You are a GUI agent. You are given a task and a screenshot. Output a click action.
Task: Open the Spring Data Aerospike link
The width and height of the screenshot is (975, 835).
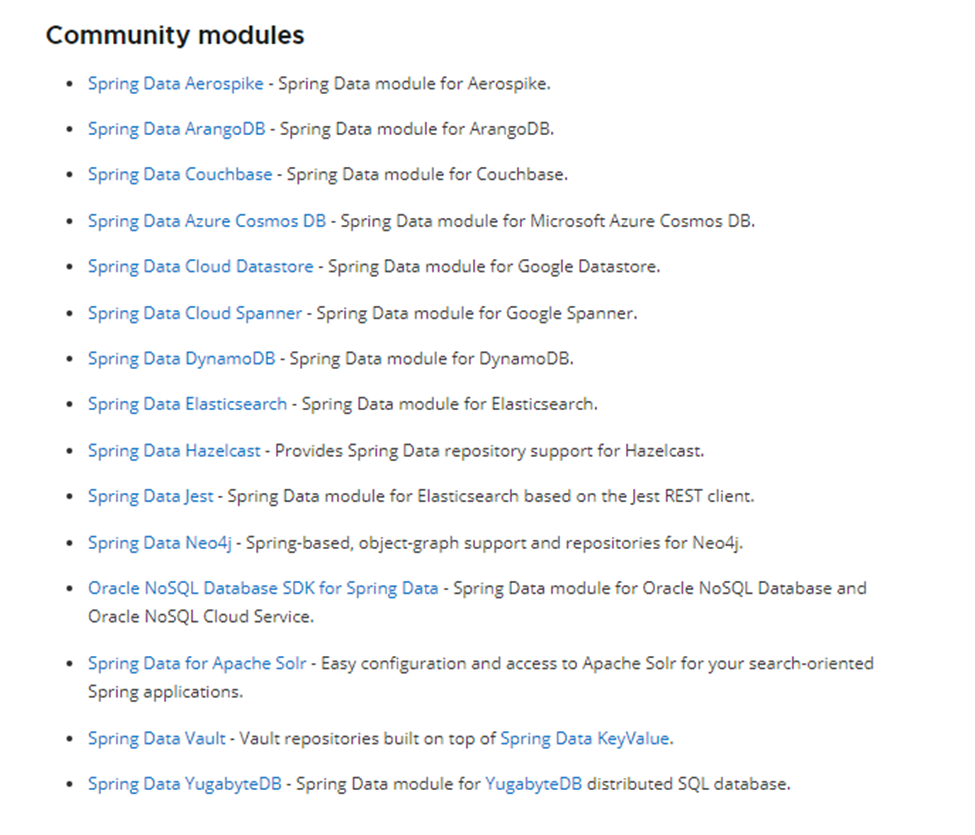pos(175,84)
